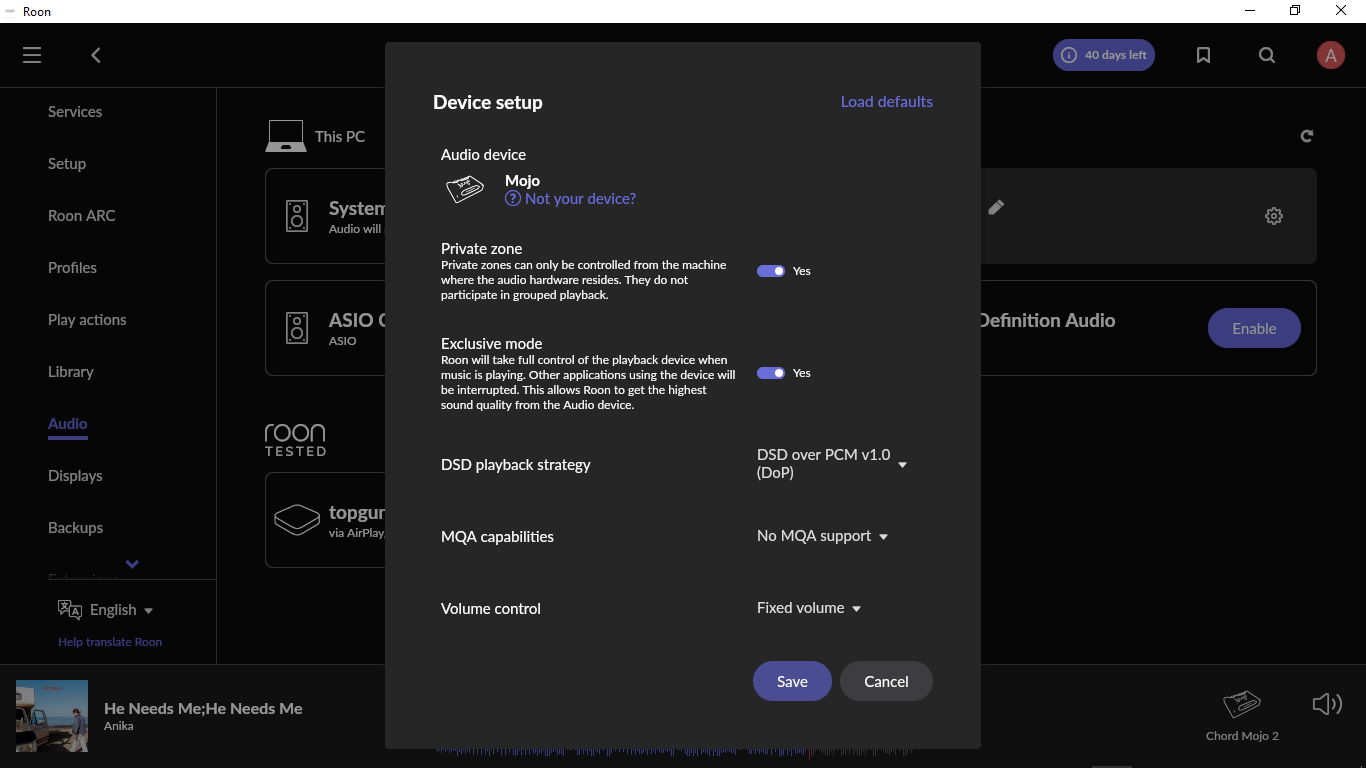Screen dimensions: 1366x768
Task: Open device settings gear icon
Action: click(x=1273, y=215)
